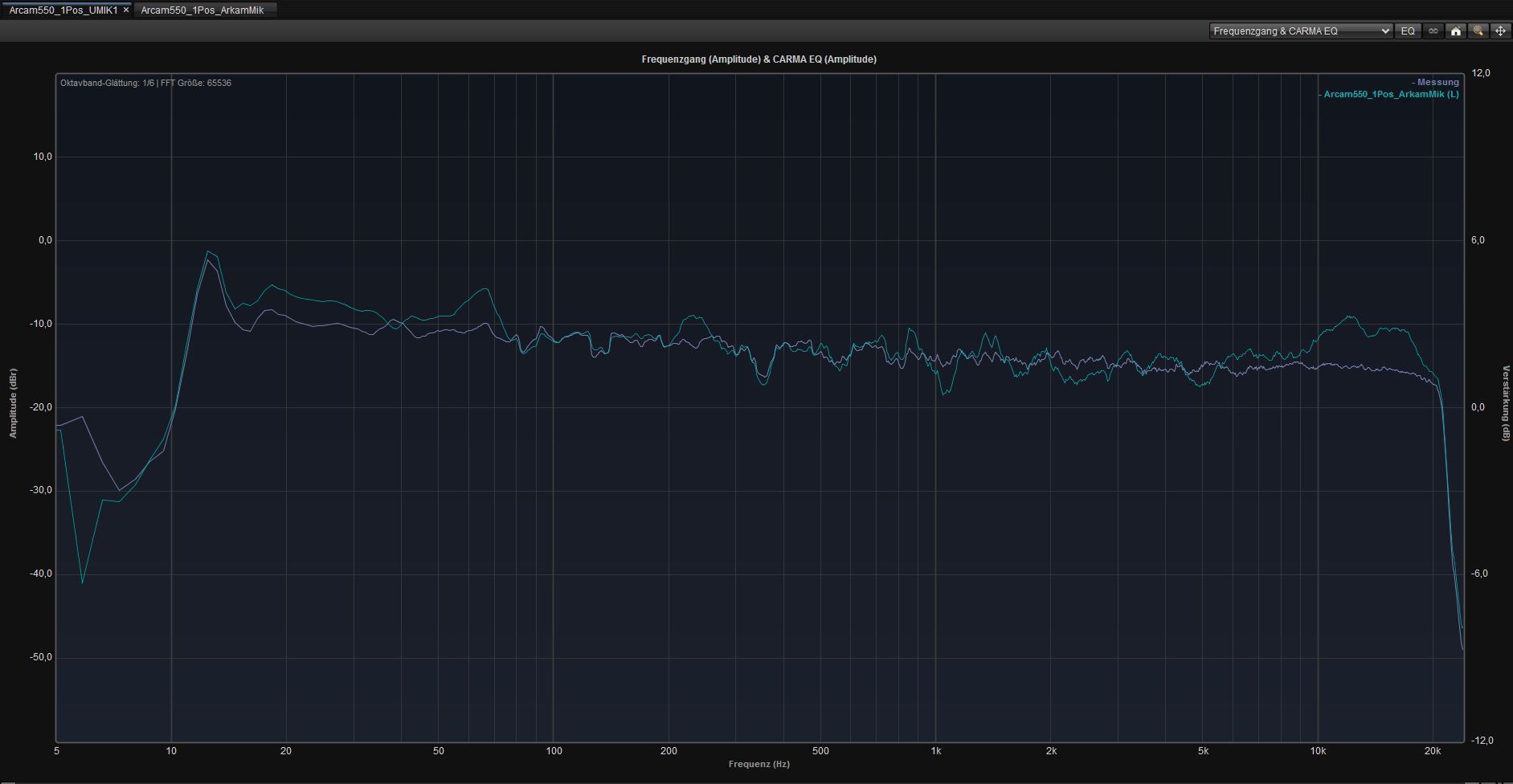Click the Oktavband-Glättung smoothing info text
The height and width of the screenshot is (784, 1513).
click(145, 83)
